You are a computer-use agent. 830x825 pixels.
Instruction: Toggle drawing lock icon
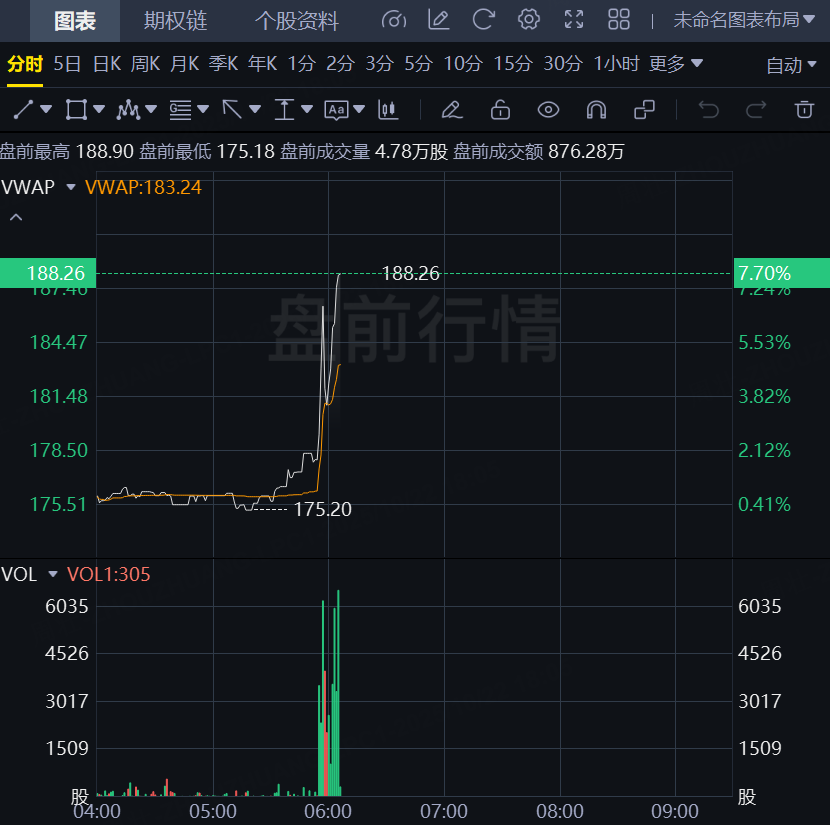pyautogui.click(x=500, y=110)
